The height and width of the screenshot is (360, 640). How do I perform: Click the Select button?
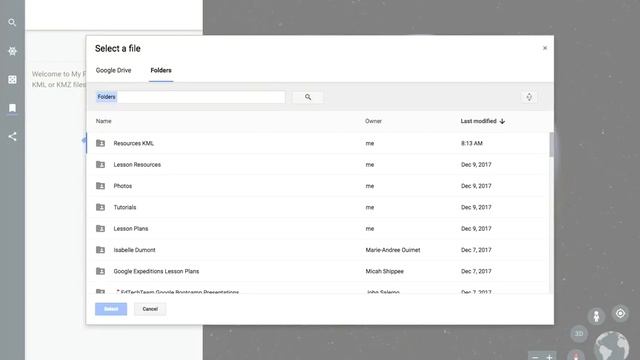tap(111, 309)
